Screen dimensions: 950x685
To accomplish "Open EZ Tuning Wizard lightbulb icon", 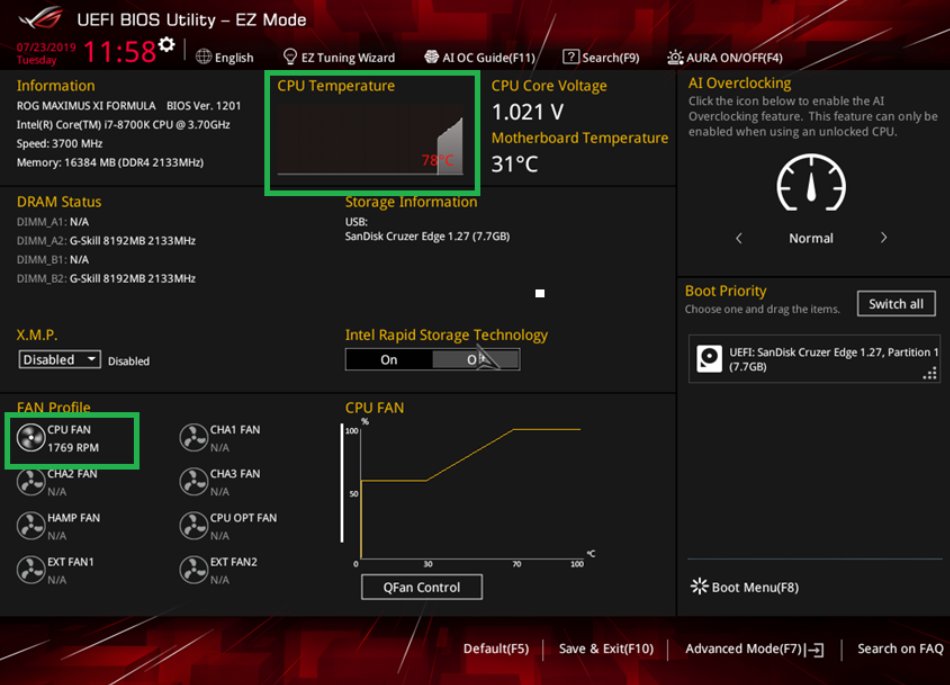I will point(290,57).
